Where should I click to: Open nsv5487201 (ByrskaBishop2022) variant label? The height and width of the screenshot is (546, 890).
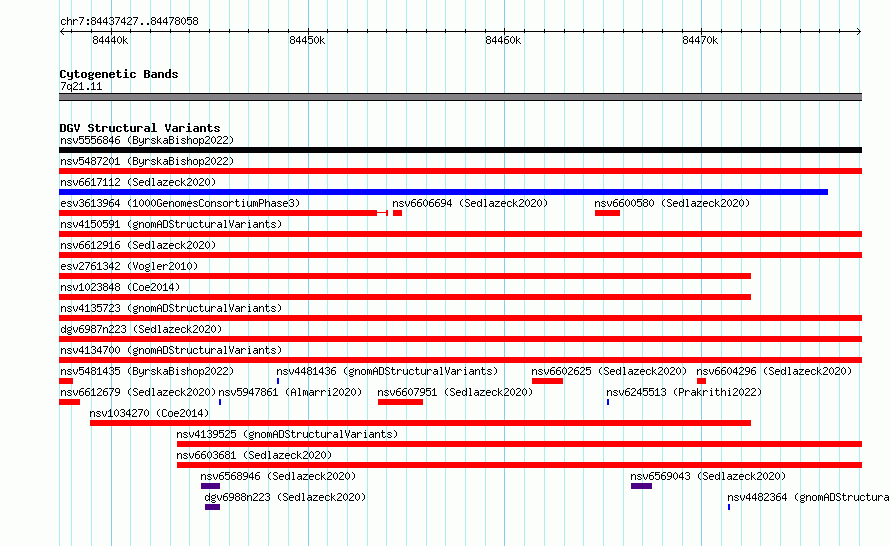[147, 161]
